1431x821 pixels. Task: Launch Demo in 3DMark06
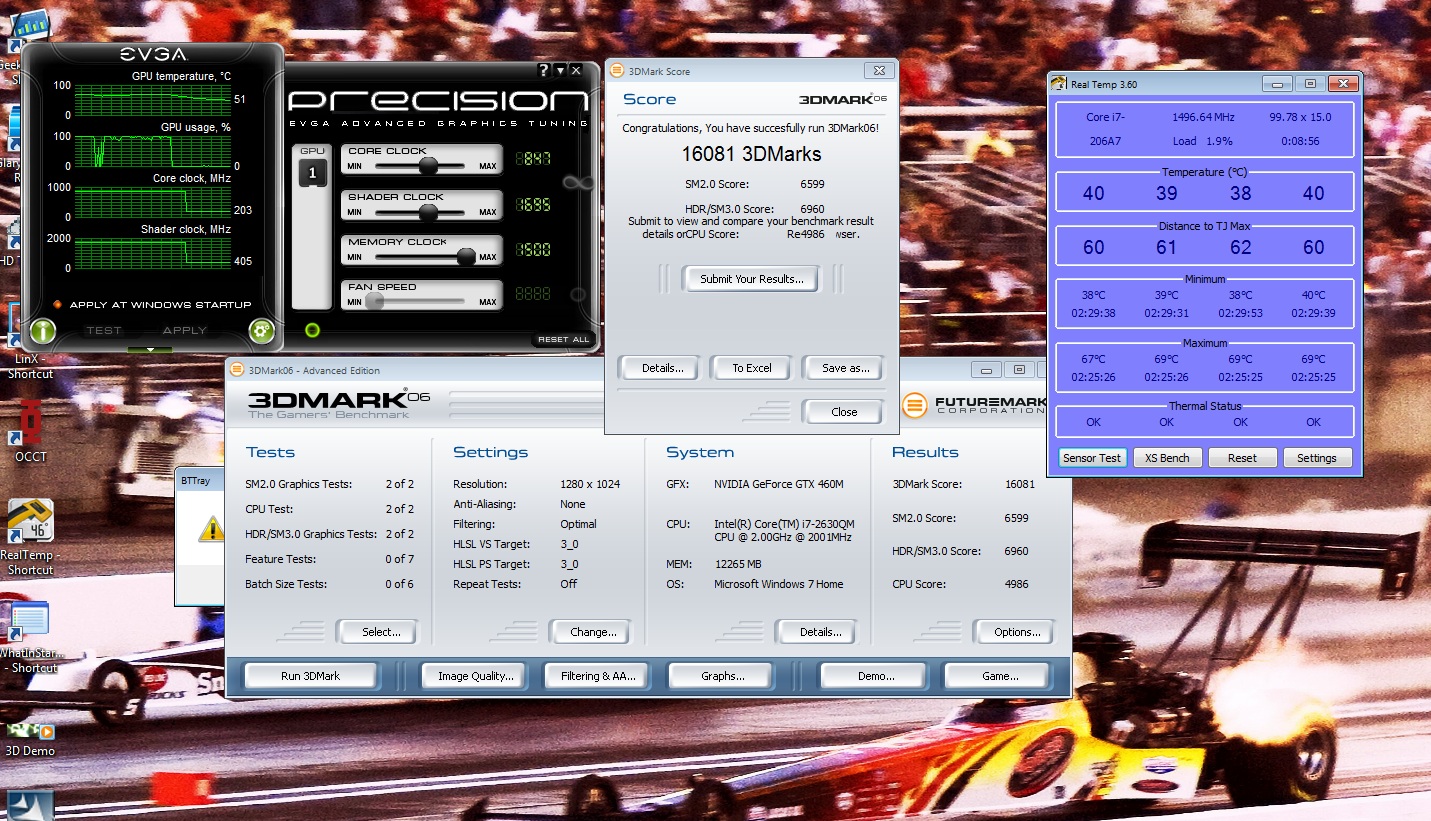click(x=875, y=676)
